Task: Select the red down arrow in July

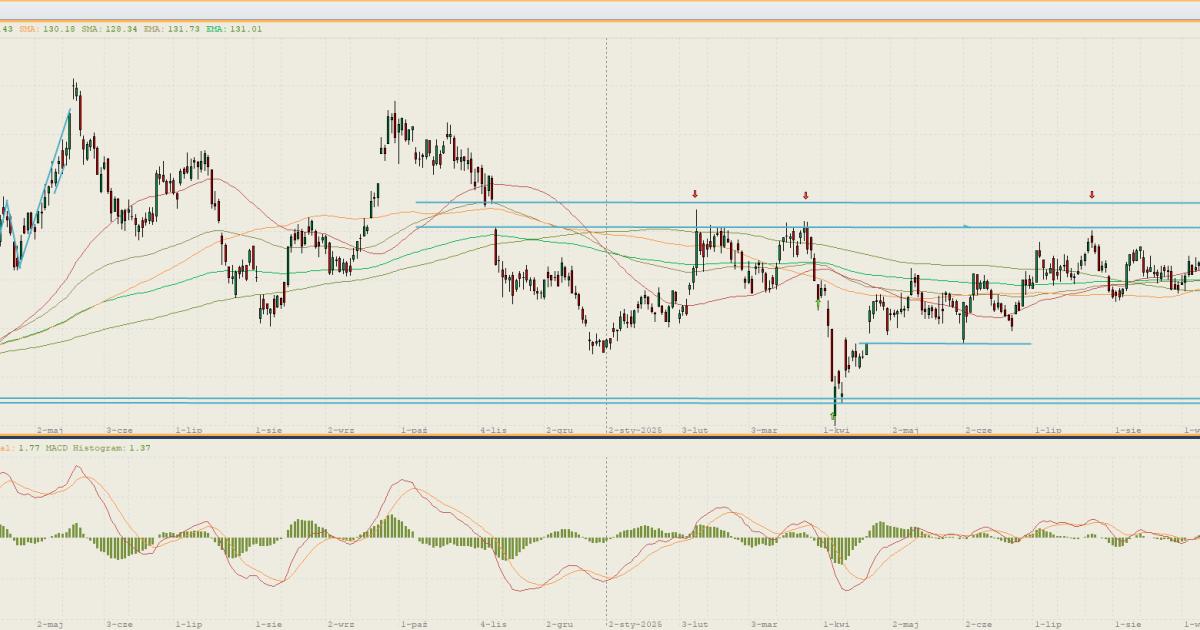Action: point(1092,195)
